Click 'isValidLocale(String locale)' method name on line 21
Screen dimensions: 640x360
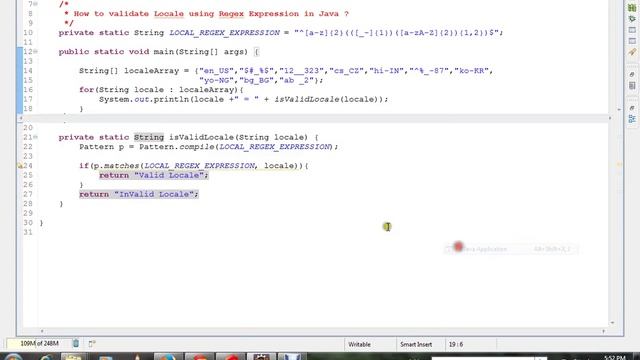coord(238,137)
